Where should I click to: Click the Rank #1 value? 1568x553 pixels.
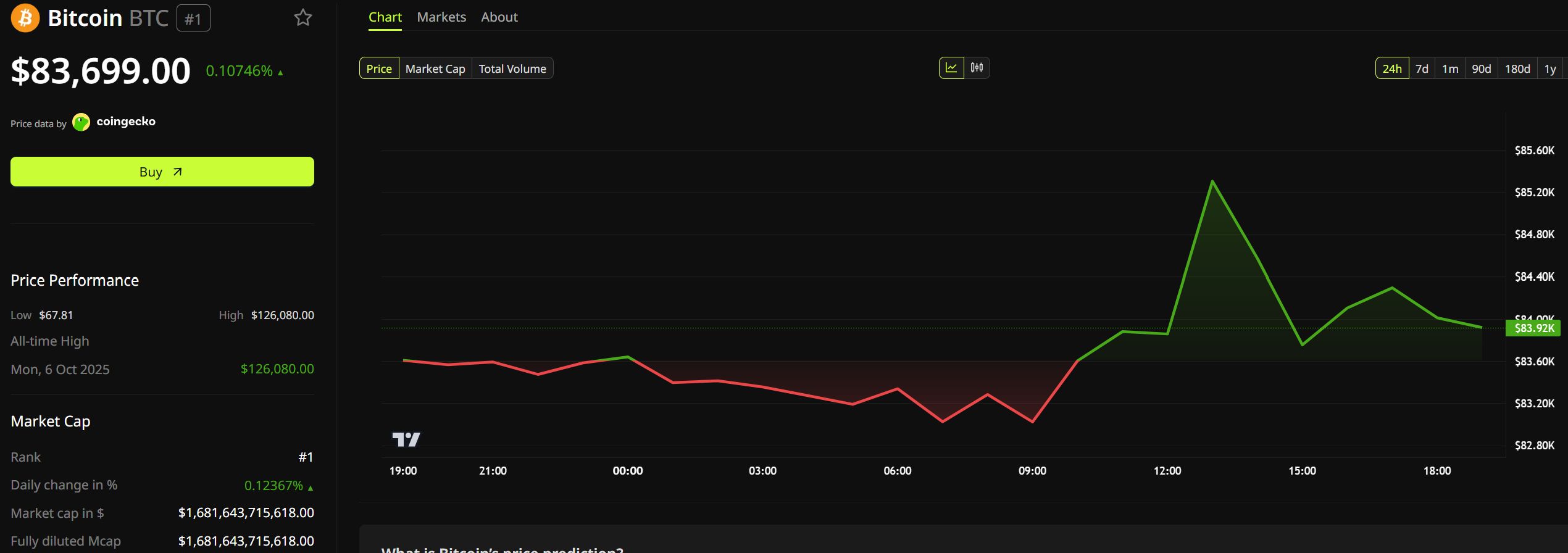(x=306, y=457)
